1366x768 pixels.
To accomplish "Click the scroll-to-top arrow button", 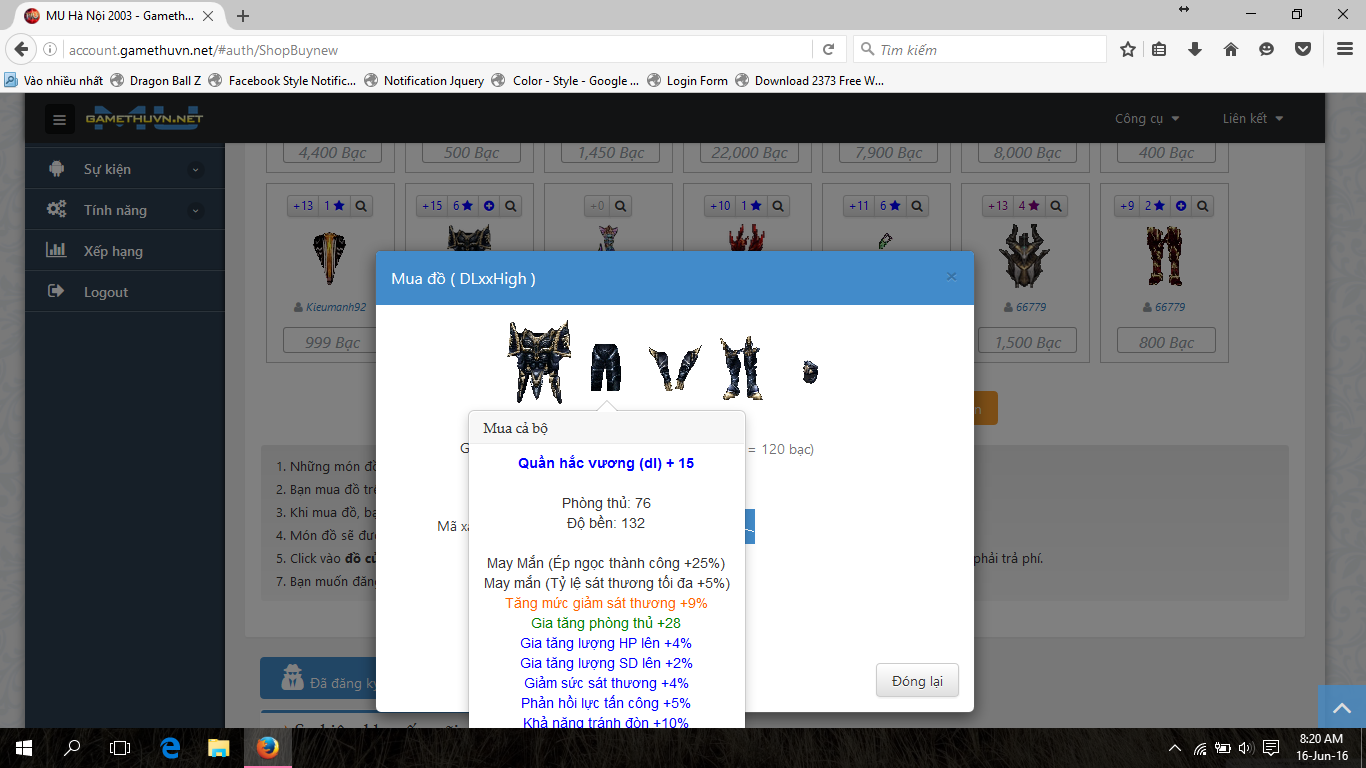I will point(1341,707).
